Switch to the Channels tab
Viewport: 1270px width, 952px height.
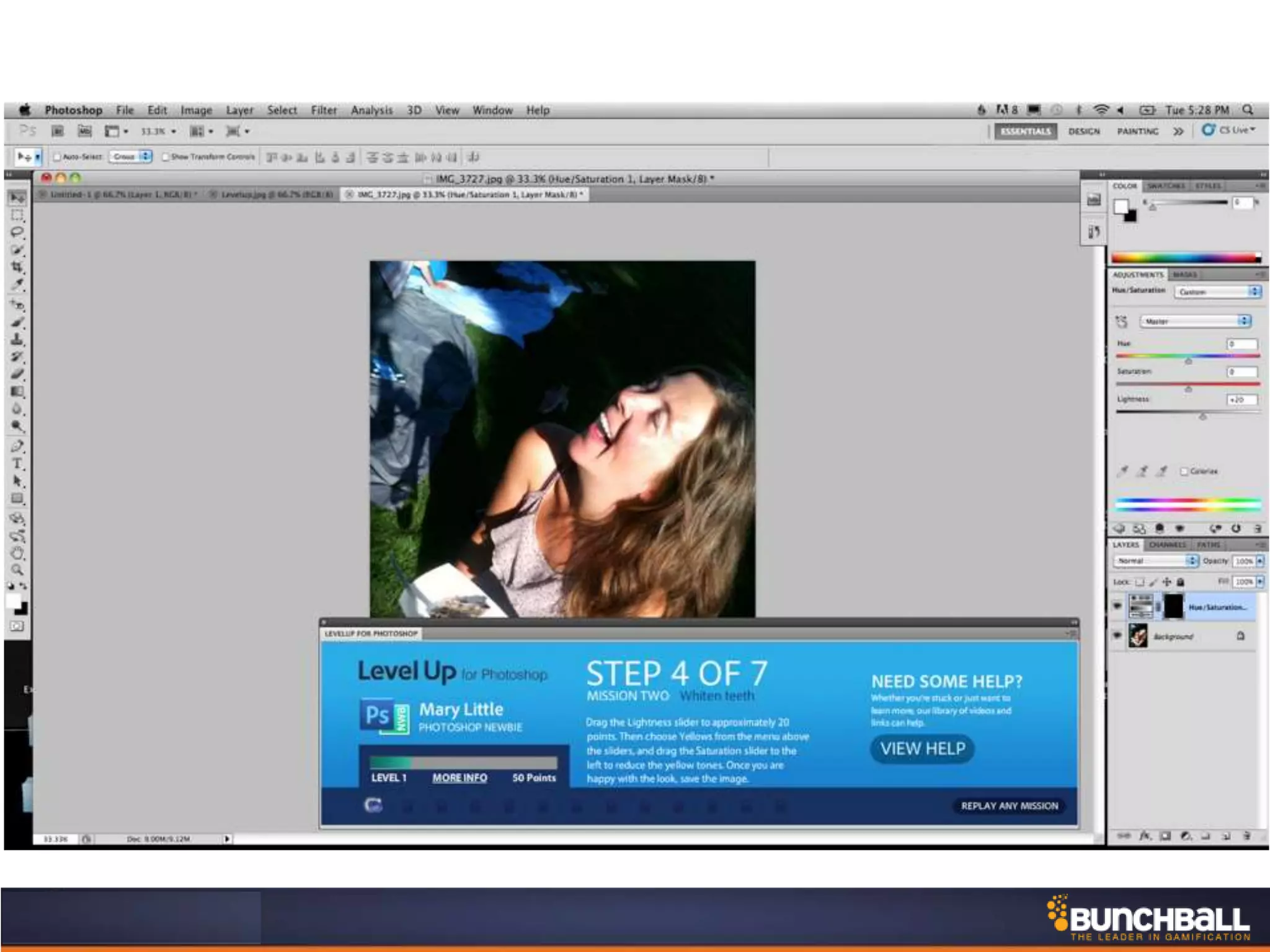1167,545
